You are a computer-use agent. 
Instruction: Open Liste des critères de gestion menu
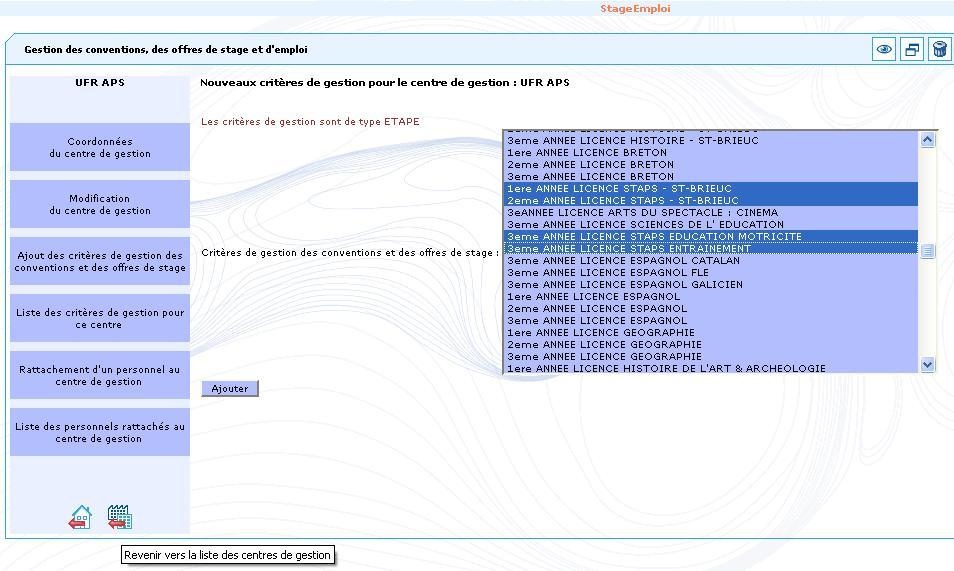click(x=100, y=319)
